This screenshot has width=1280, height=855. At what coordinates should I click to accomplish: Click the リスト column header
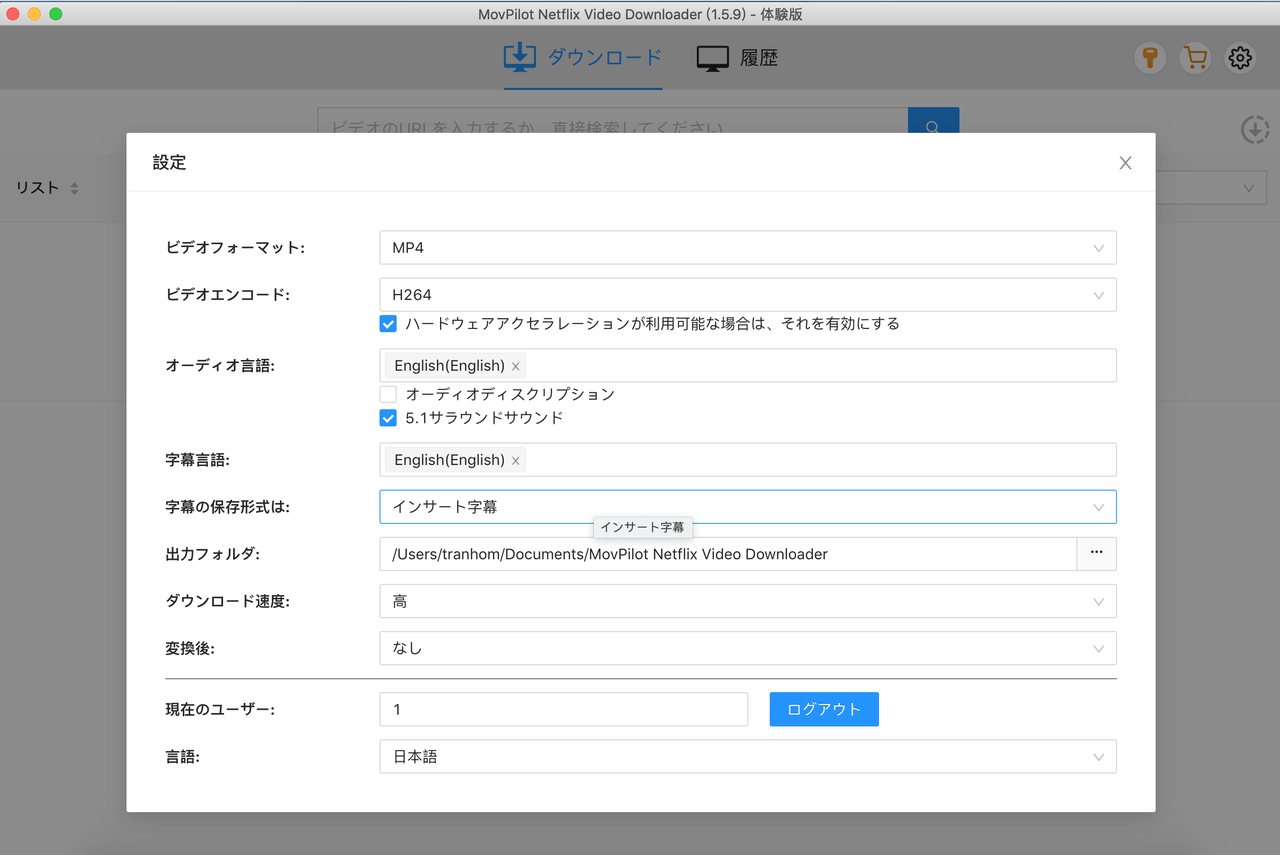pos(37,188)
